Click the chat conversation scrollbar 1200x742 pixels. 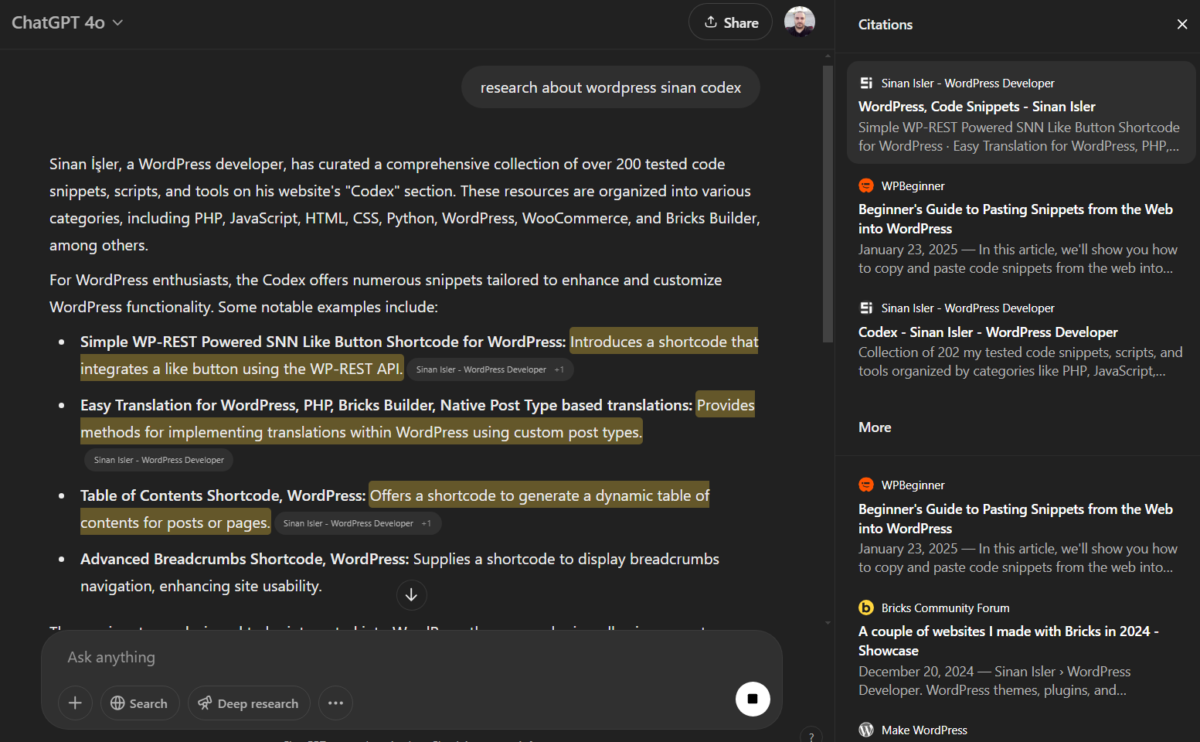[827, 200]
